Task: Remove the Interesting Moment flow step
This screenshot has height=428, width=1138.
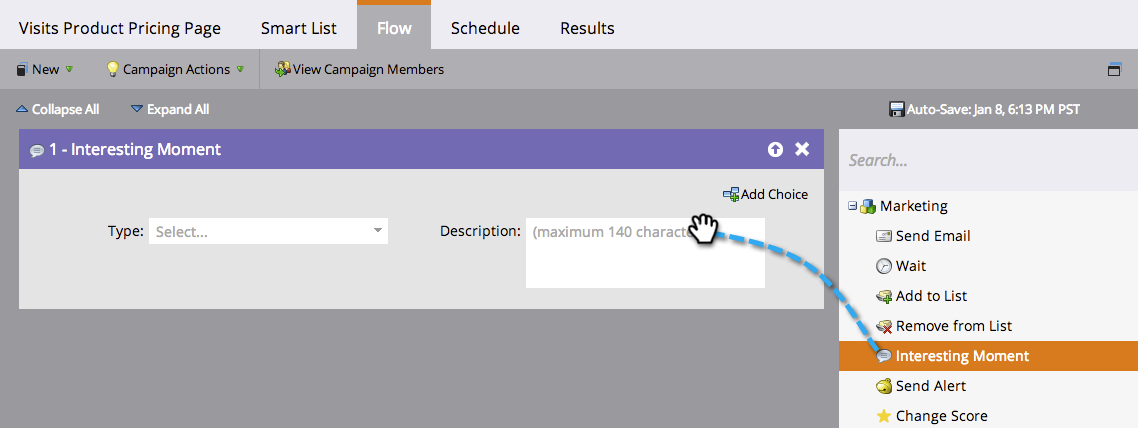Action: click(802, 149)
